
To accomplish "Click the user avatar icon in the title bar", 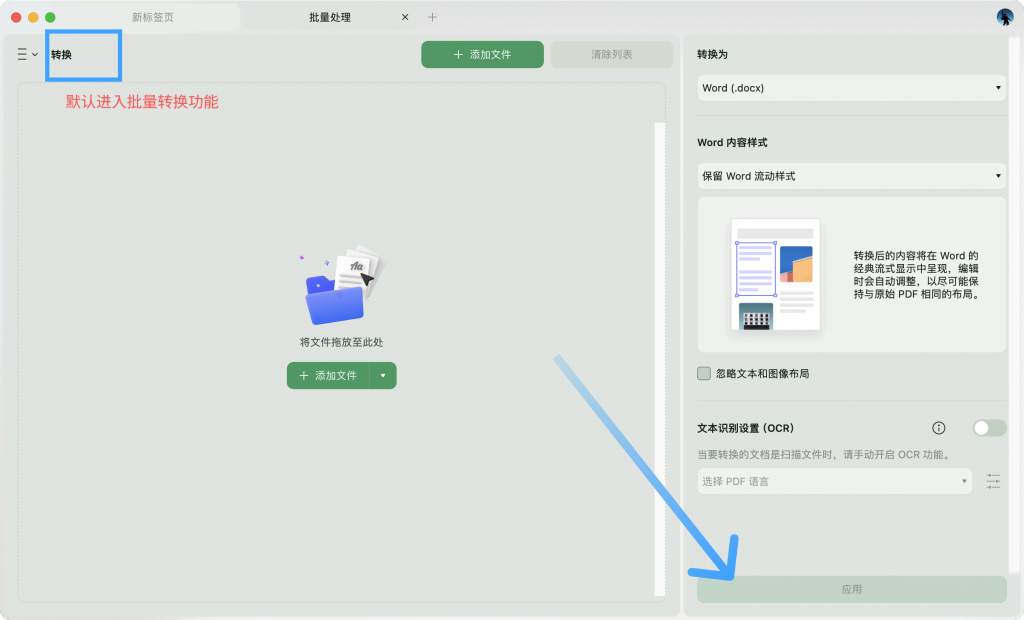I will (x=1004, y=17).
